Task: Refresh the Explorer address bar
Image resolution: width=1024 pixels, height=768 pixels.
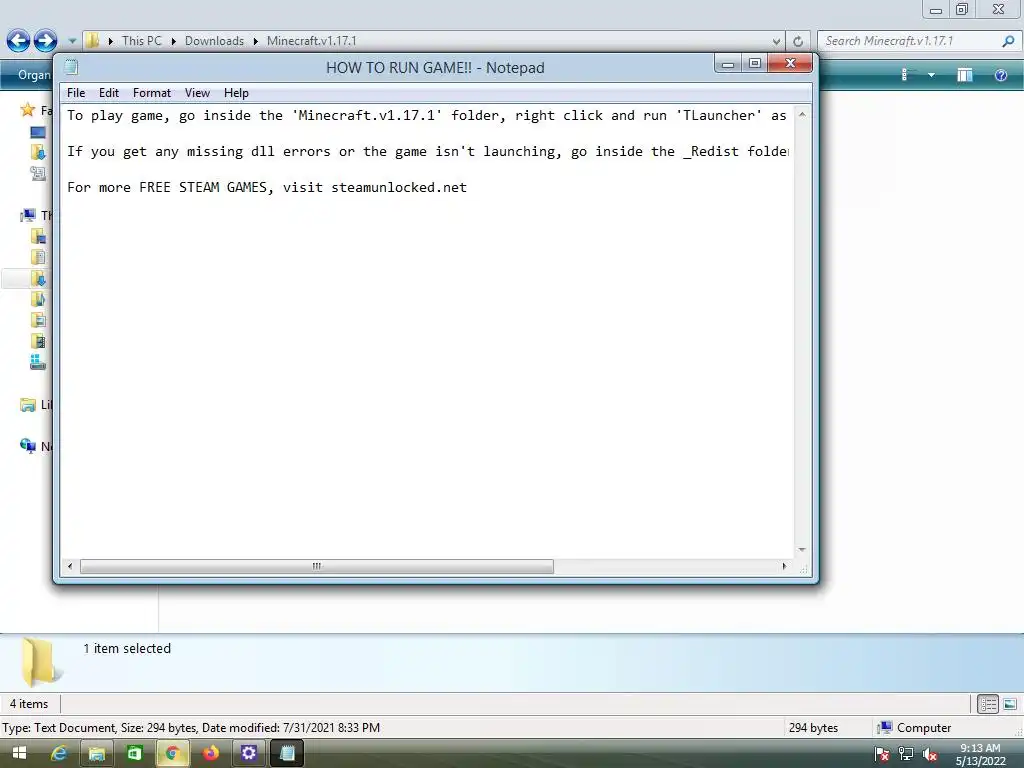Action: (797, 41)
